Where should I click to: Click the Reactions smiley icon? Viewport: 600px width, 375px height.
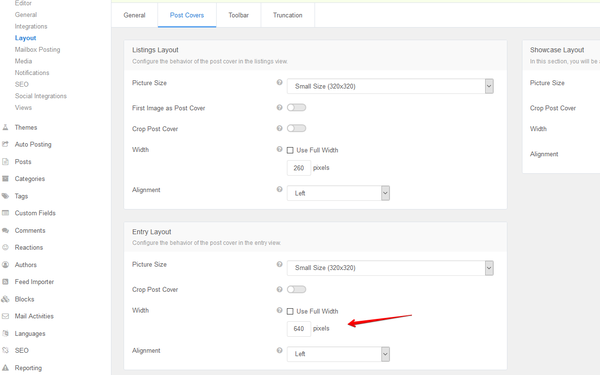click(x=5, y=247)
